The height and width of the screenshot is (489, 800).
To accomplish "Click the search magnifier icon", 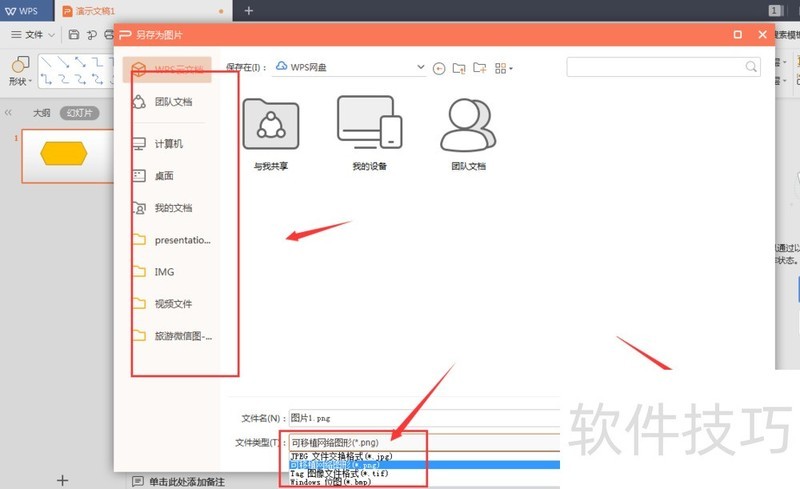I will tap(751, 67).
